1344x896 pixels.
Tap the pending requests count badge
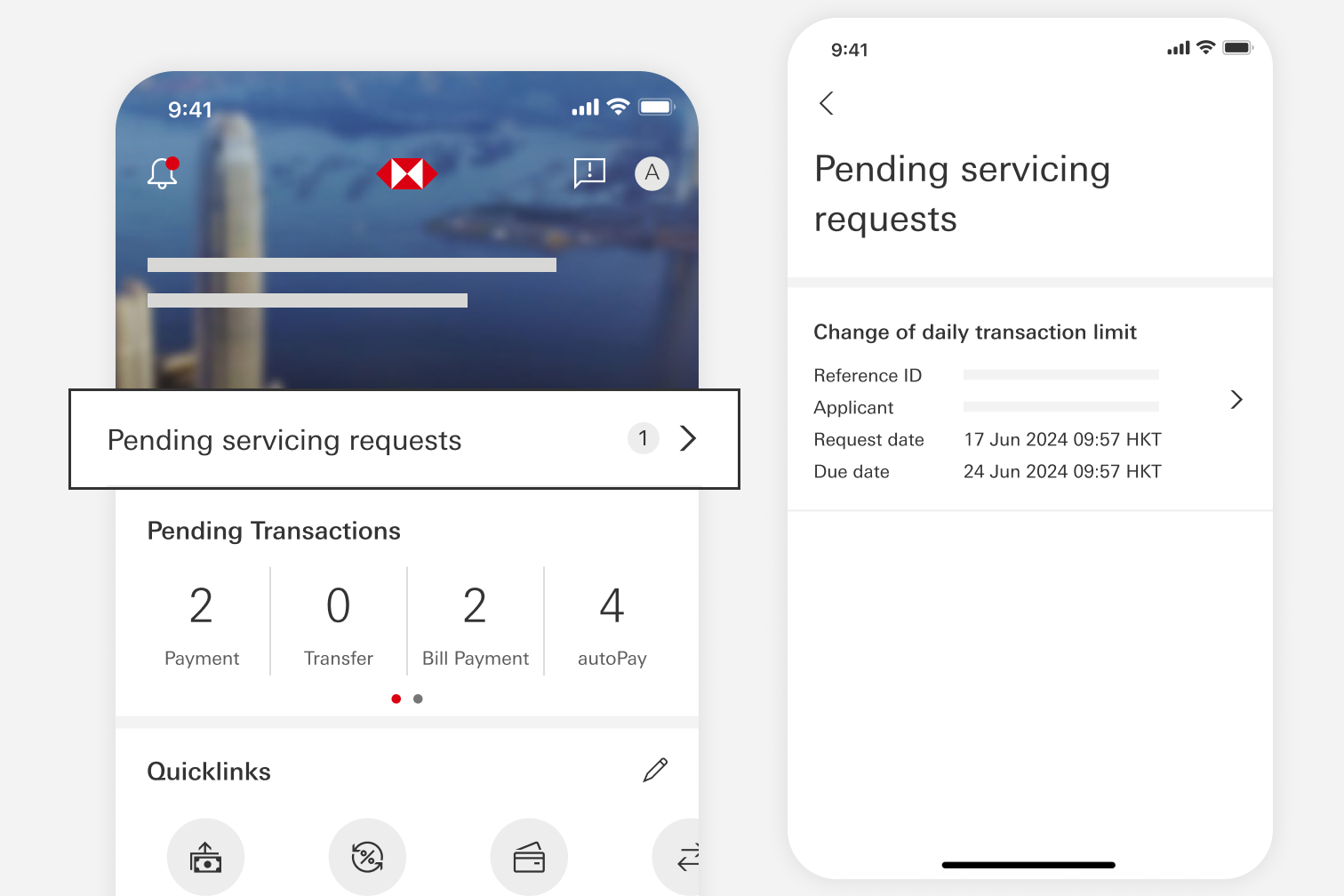click(x=644, y=438)
